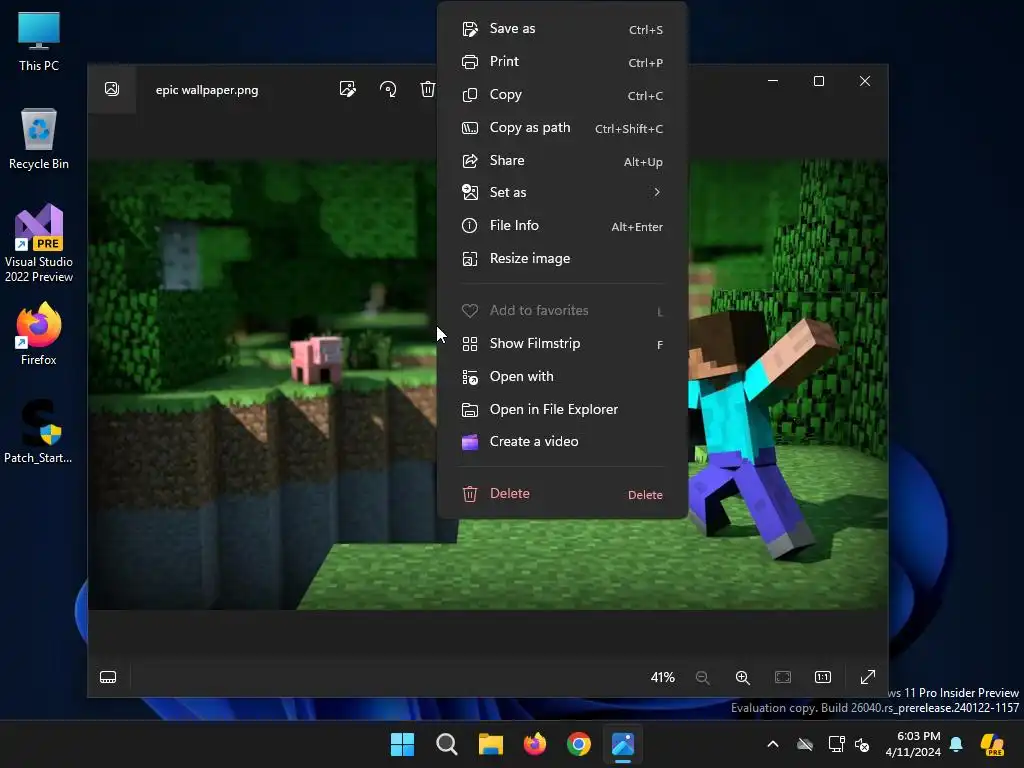This screenshot has height=768, width=1024.
Task: Show hidden icons tray chevron
Action: pos(773,744)
